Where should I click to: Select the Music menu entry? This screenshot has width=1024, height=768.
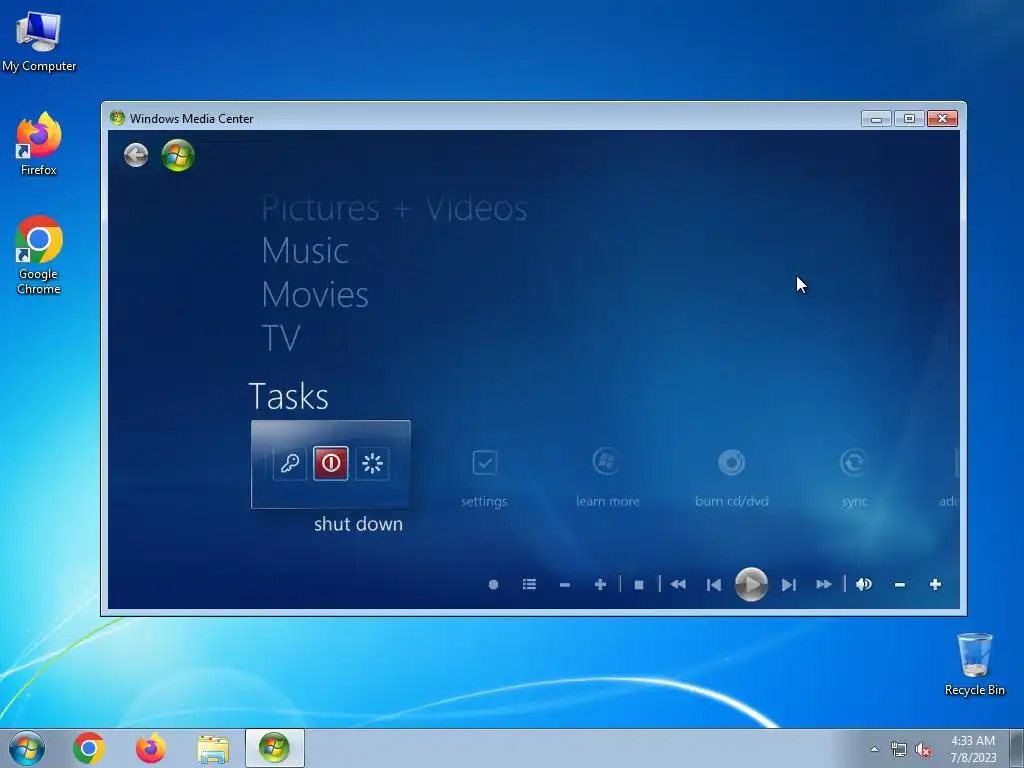pos(305,251)
